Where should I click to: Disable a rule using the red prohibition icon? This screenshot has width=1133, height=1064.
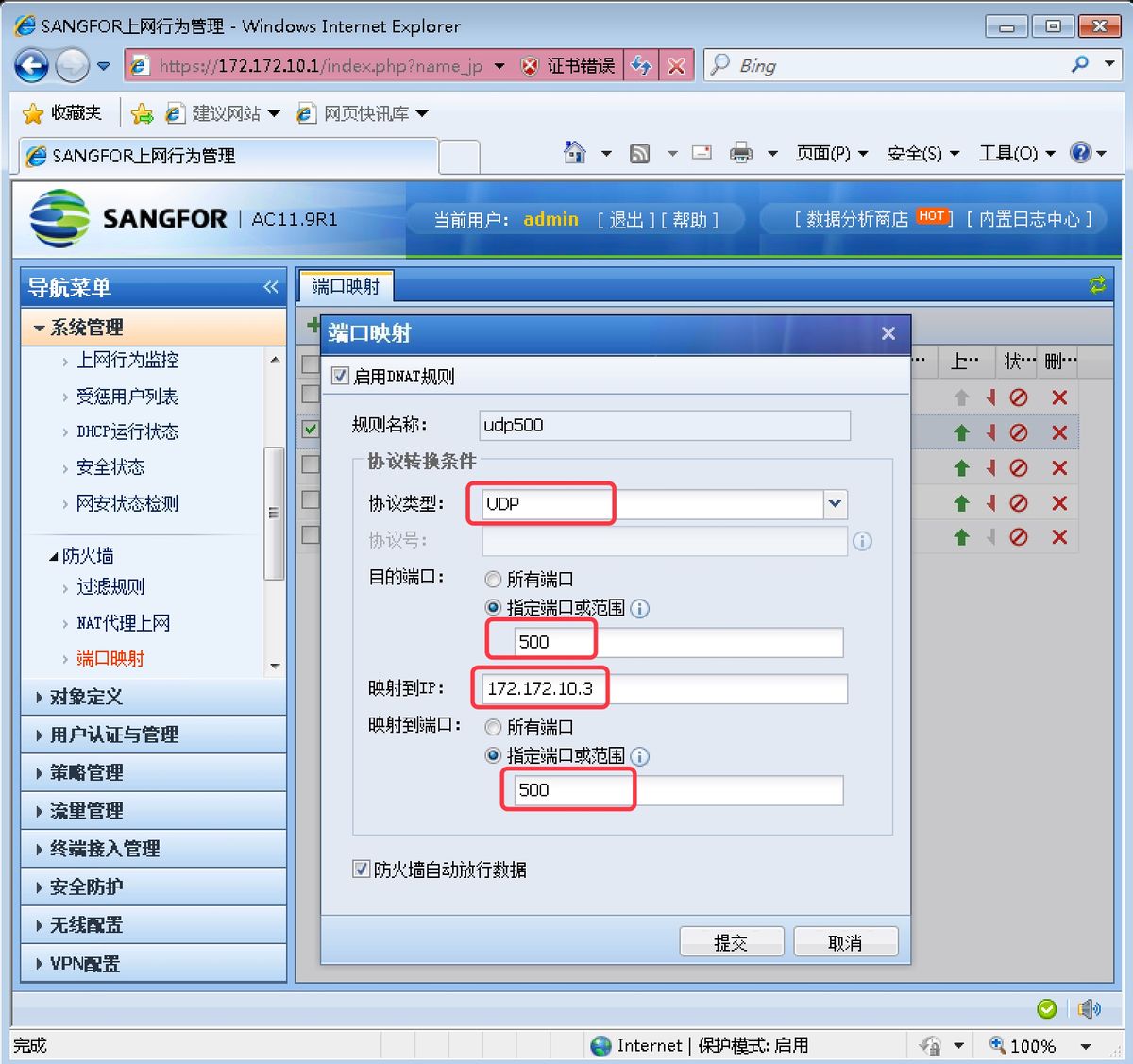point(1019,432)
